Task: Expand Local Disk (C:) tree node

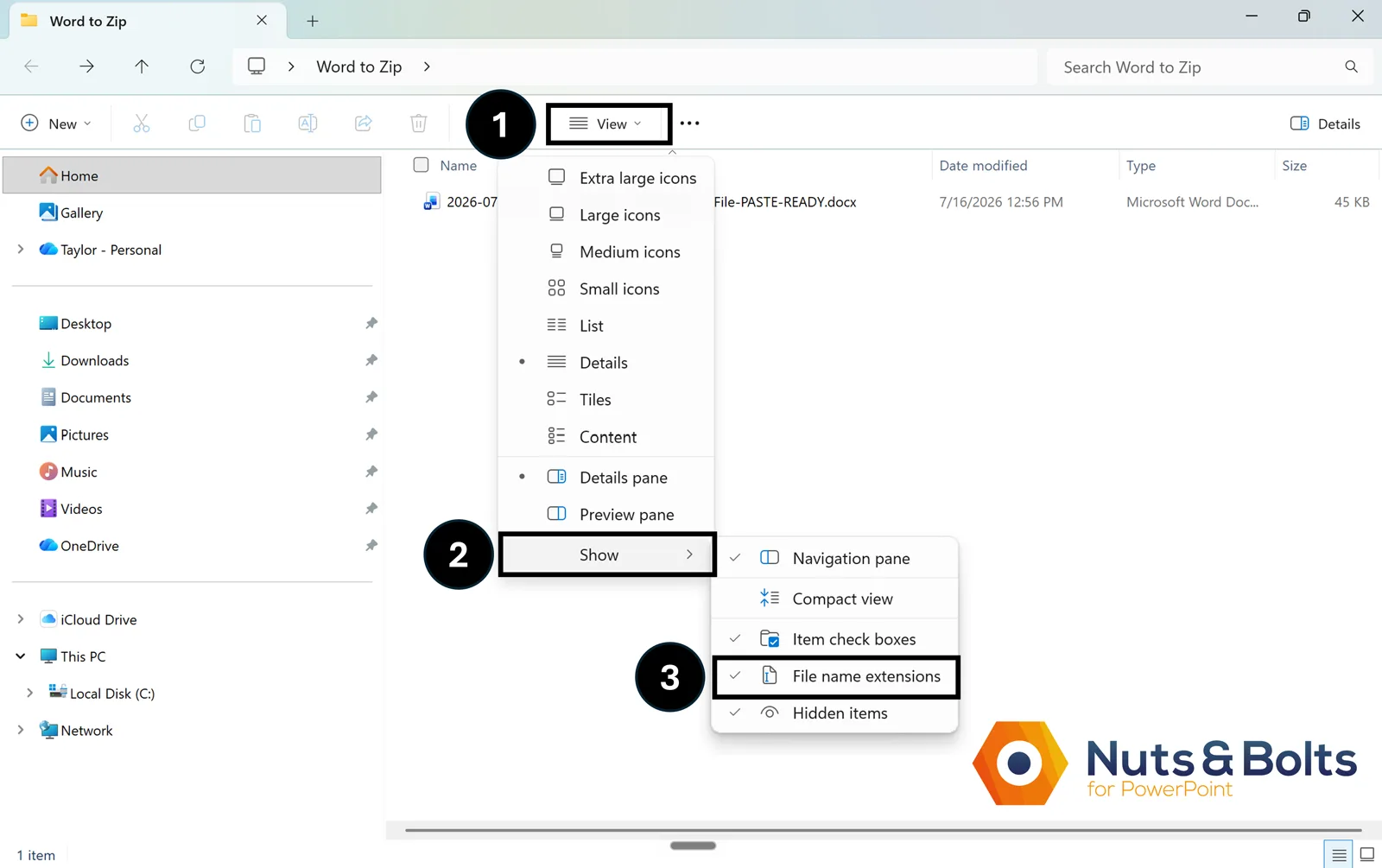Action: tap(30, 694)
